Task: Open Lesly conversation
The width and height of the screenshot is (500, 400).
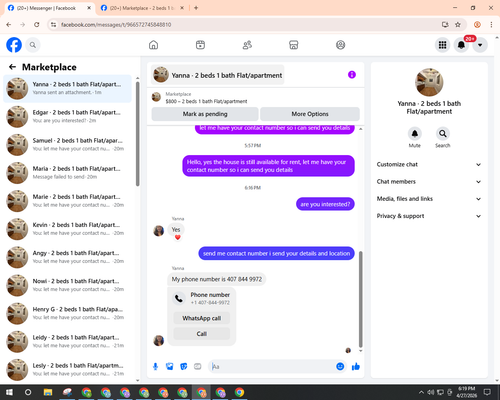Action: click(x=67, y=370)
